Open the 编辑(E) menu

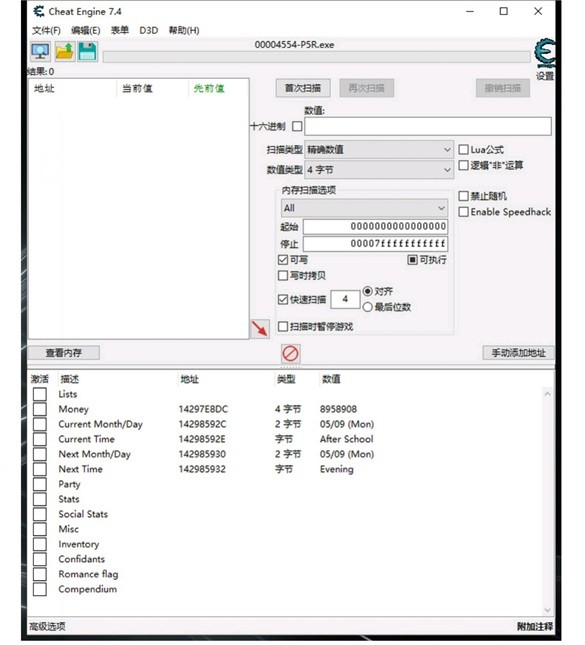(86, 30)
